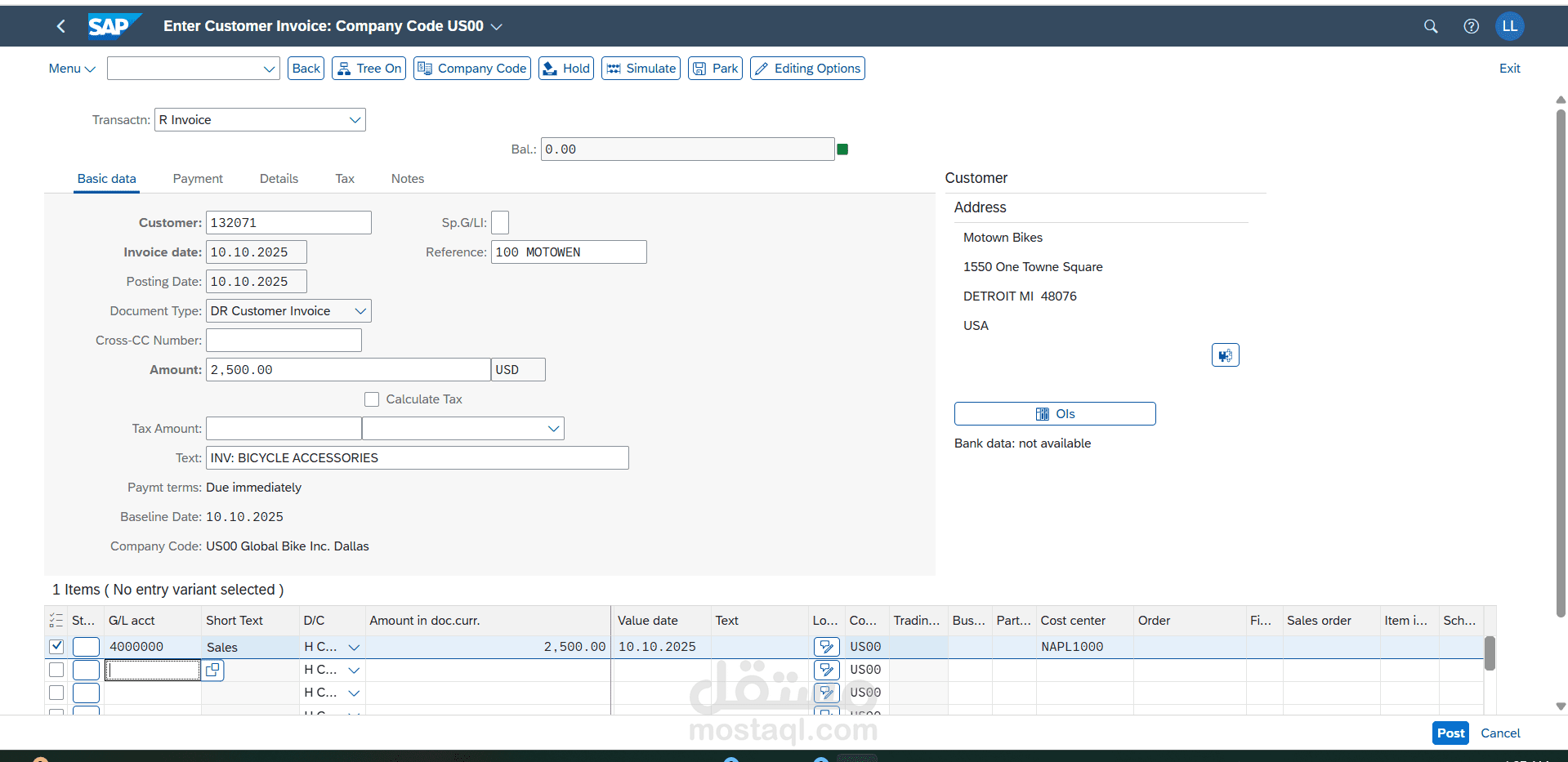Screen dimensions: 1568x762
Task: Click the status box in the third item row
Action: [x=86, y=693]
